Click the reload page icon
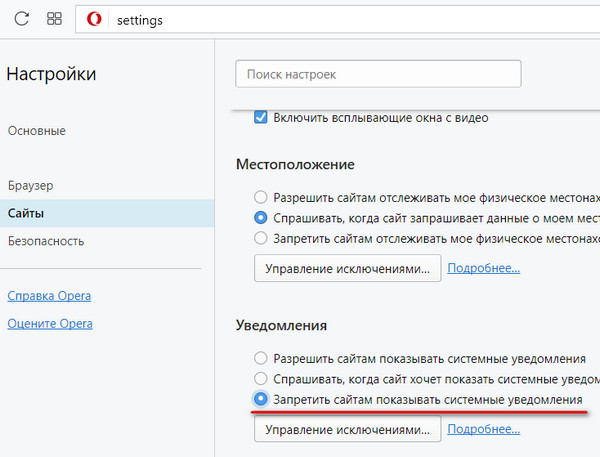 (22, 20)
